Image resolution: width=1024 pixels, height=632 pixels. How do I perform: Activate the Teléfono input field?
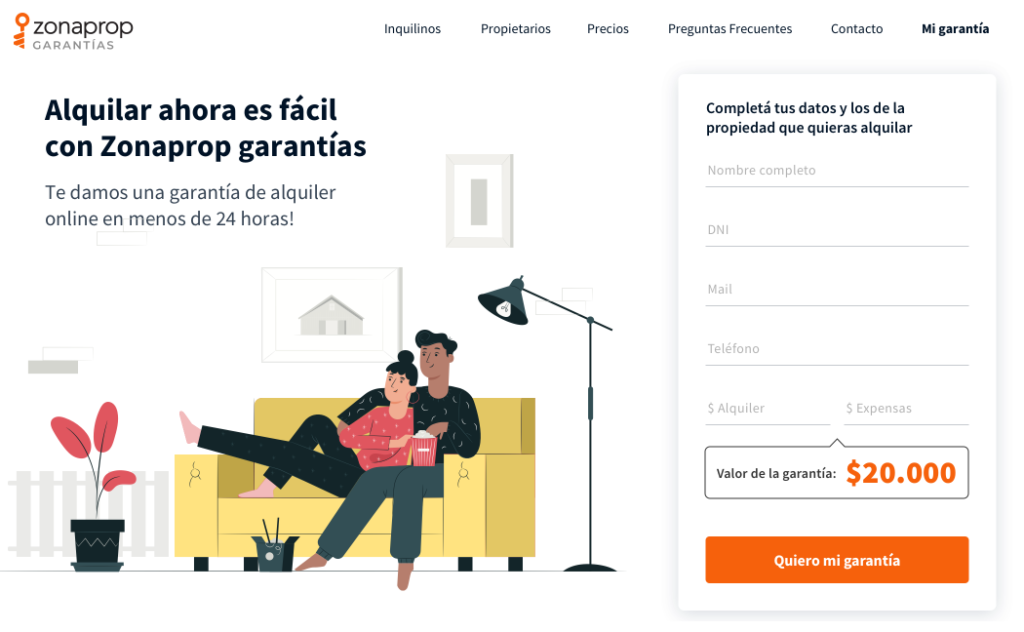[x=837, y=349]
